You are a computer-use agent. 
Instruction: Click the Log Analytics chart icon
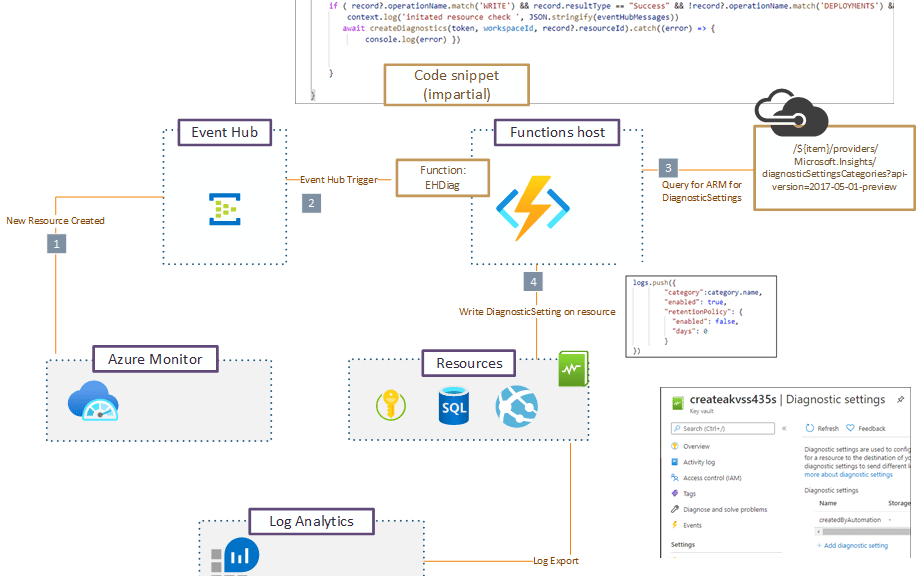tap(241, 555)
